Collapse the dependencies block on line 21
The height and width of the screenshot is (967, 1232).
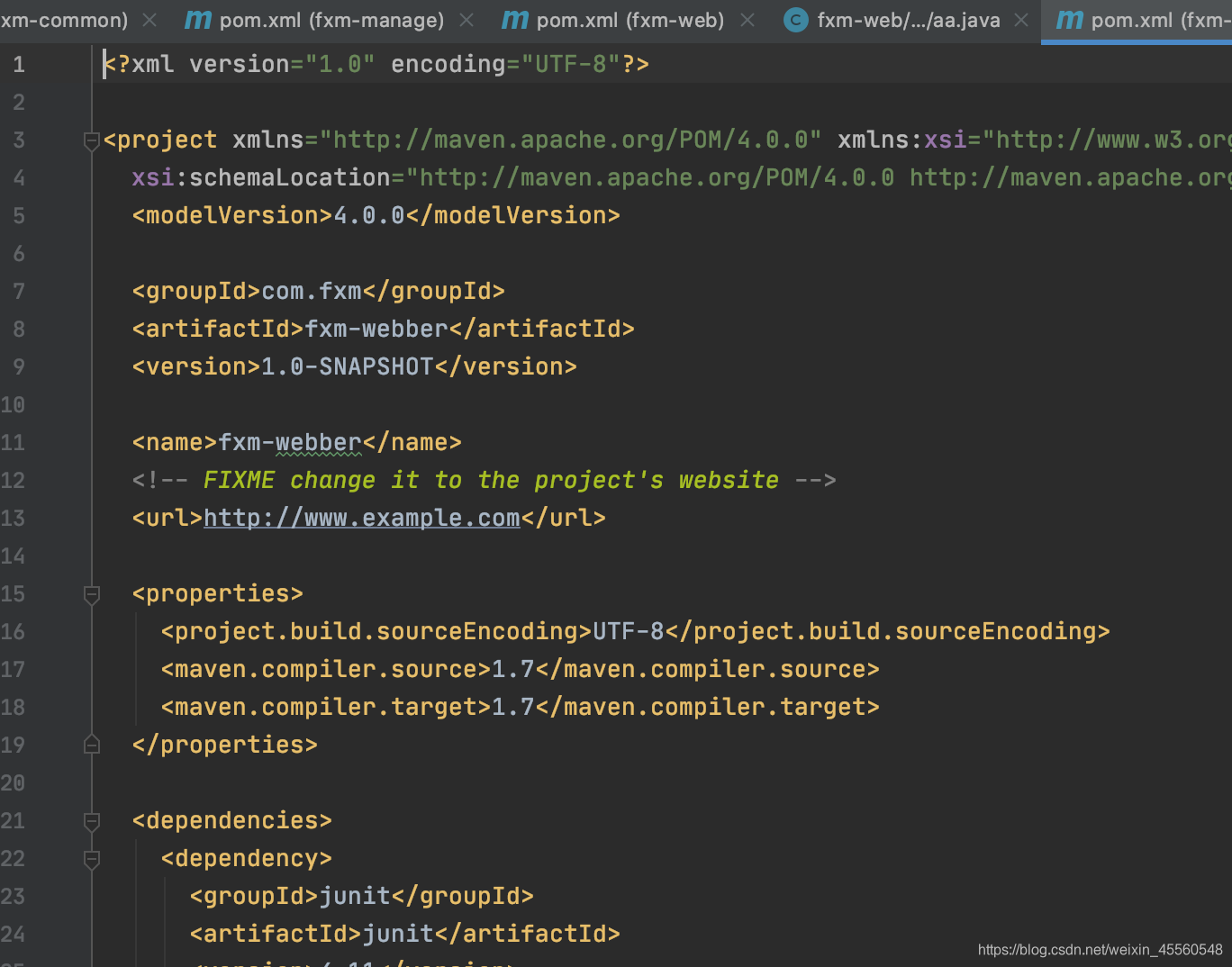(91, 821)
